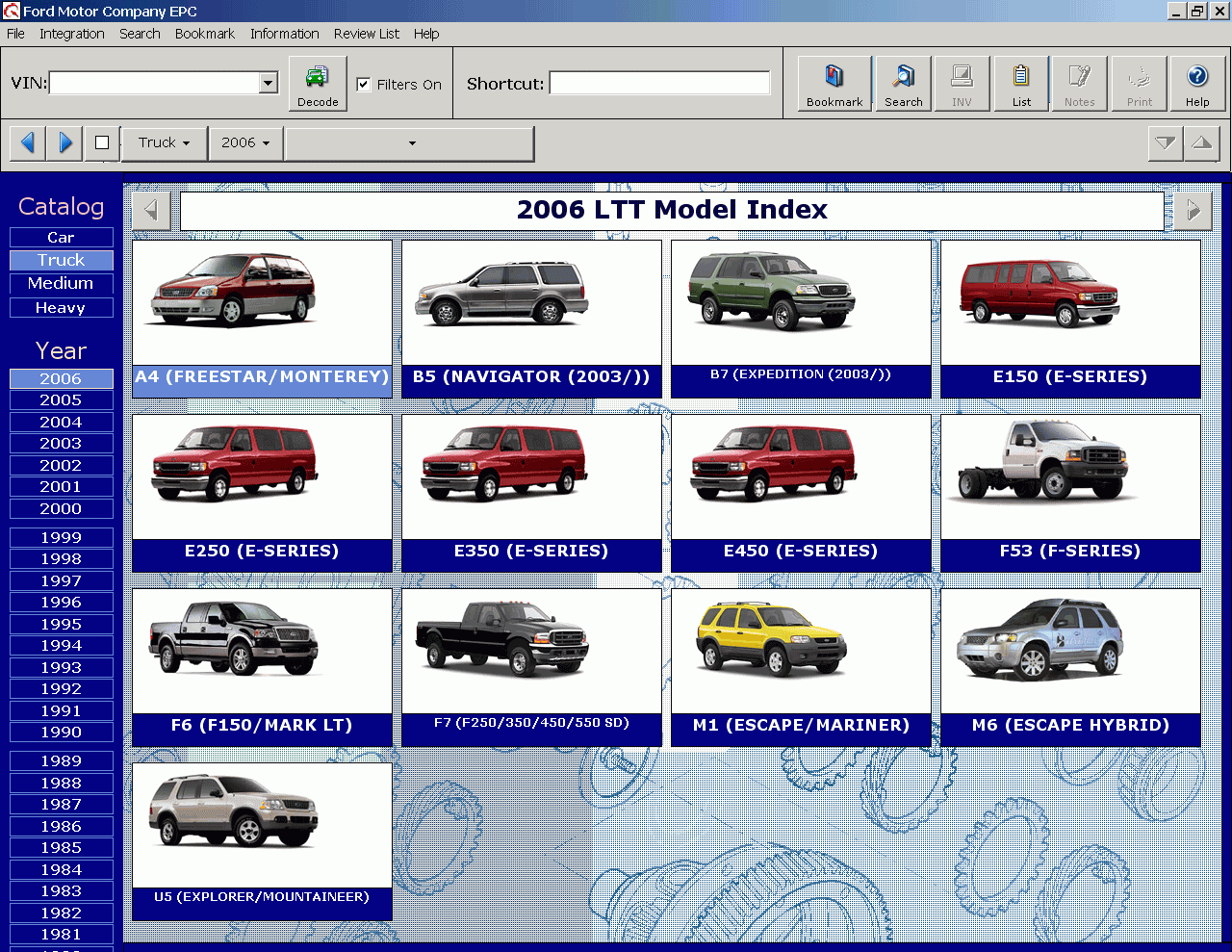Click the gray up triangle button
Viewport: 1232px width, 952px height.
(x=1202, y=142)
